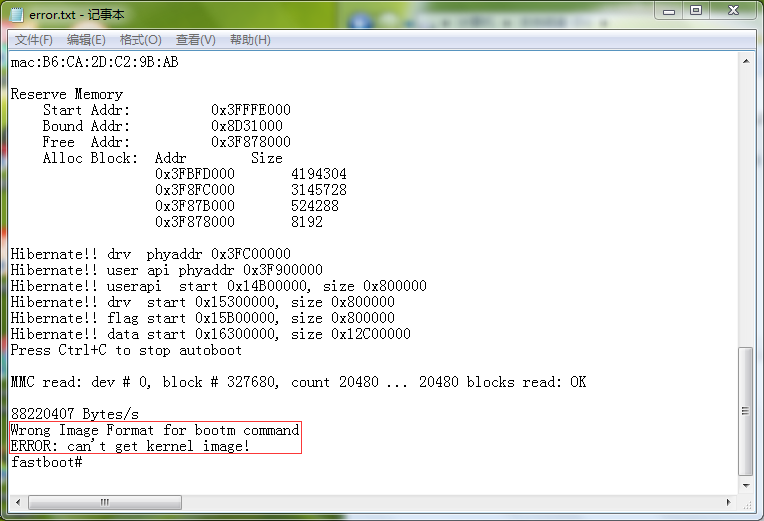Click "ERROR: can't get kernel image!" line
Image resolution: width=764 pixels, height=521 pixels.
click(130, 446)
